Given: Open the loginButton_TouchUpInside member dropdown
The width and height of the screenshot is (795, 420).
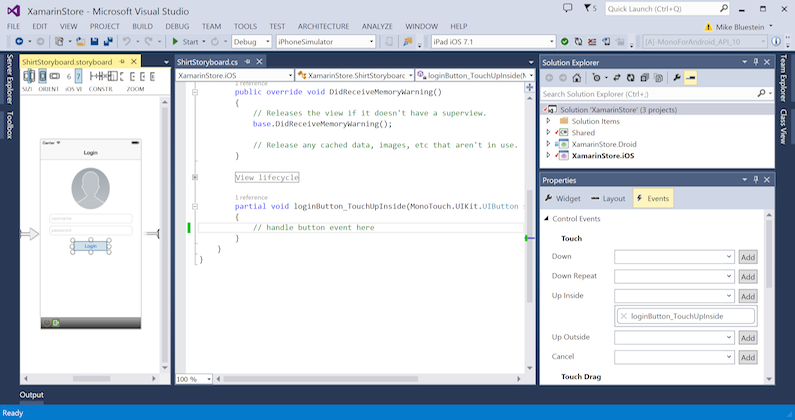Looking at the screenshot, I should coord(475,75).
